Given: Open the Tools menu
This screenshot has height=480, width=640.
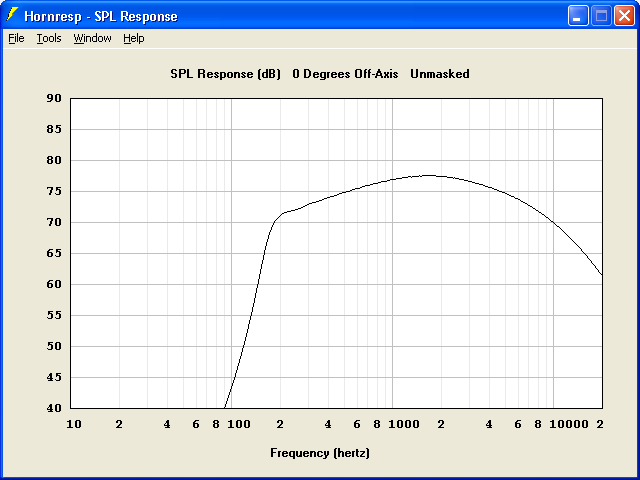Looking at the screenshot, I should [x=49, y=38].
